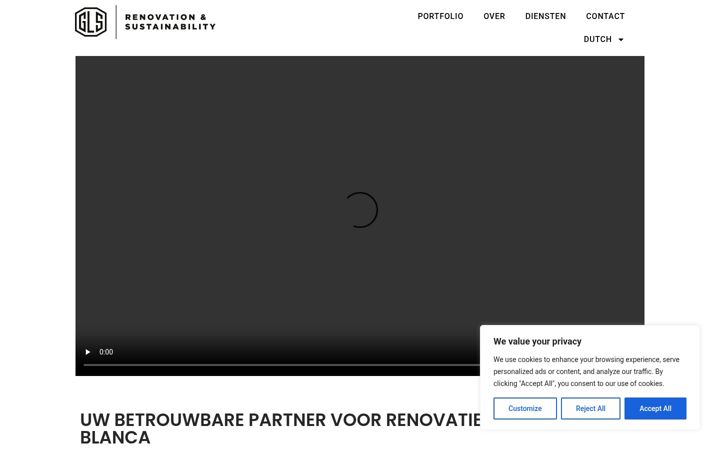
Task: Click the 'We value your privacy' title
Action: click(x=537, y=341)
